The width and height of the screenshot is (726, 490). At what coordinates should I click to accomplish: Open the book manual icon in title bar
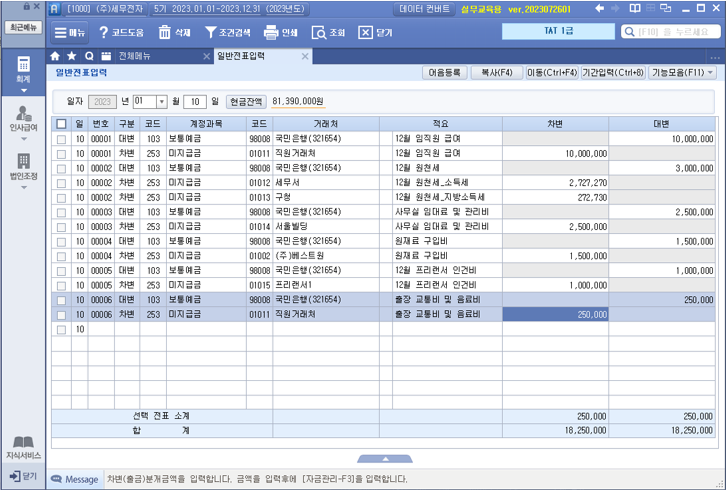(x=635, y=8)
